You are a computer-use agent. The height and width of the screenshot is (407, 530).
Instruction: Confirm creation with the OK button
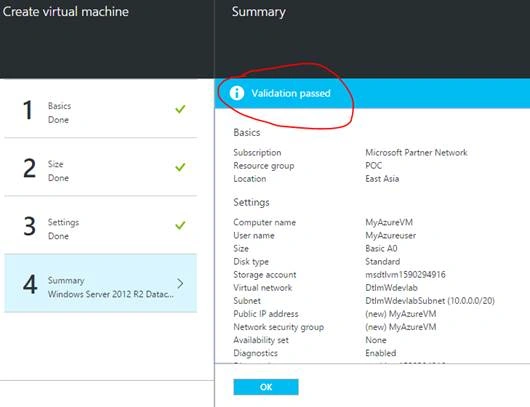(266, 387)
